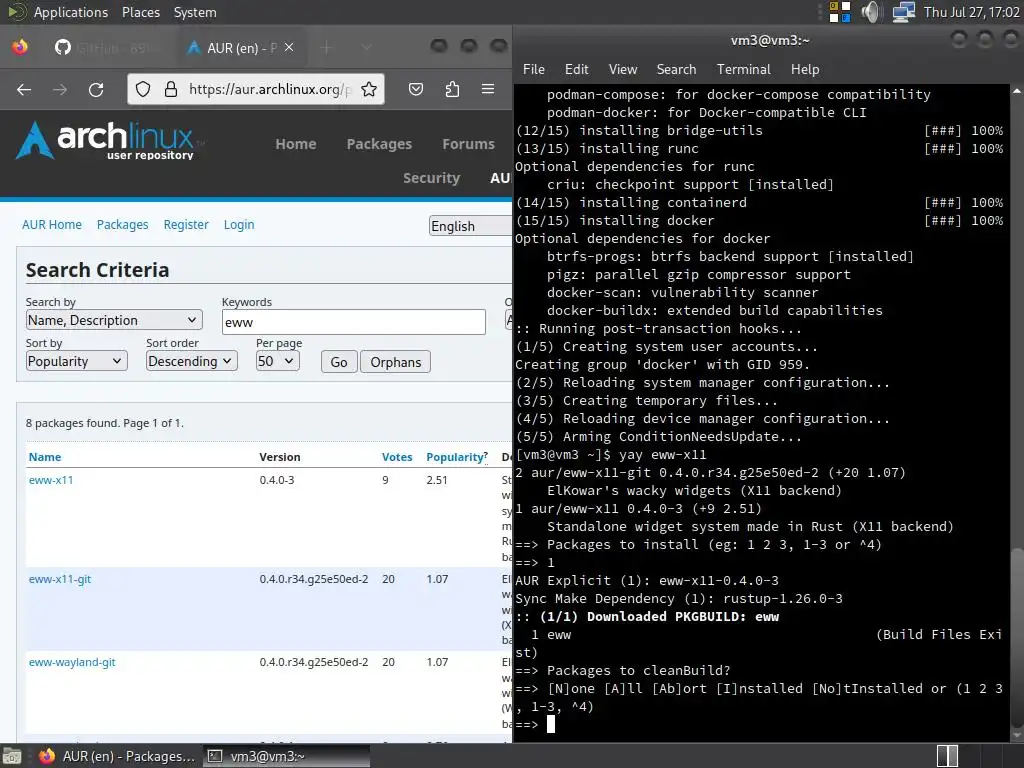Screen dimensions: 1024x768
Task: Open the AUR Home link
Action: tap(52, 225)
